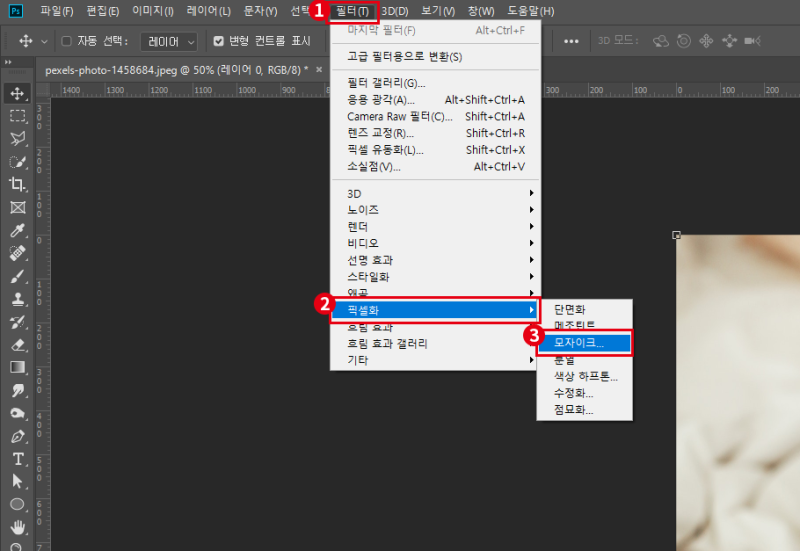This screenshot has height=551, width=800.
Task: Select the Clone Stamp tool
Action: [17, 299]
